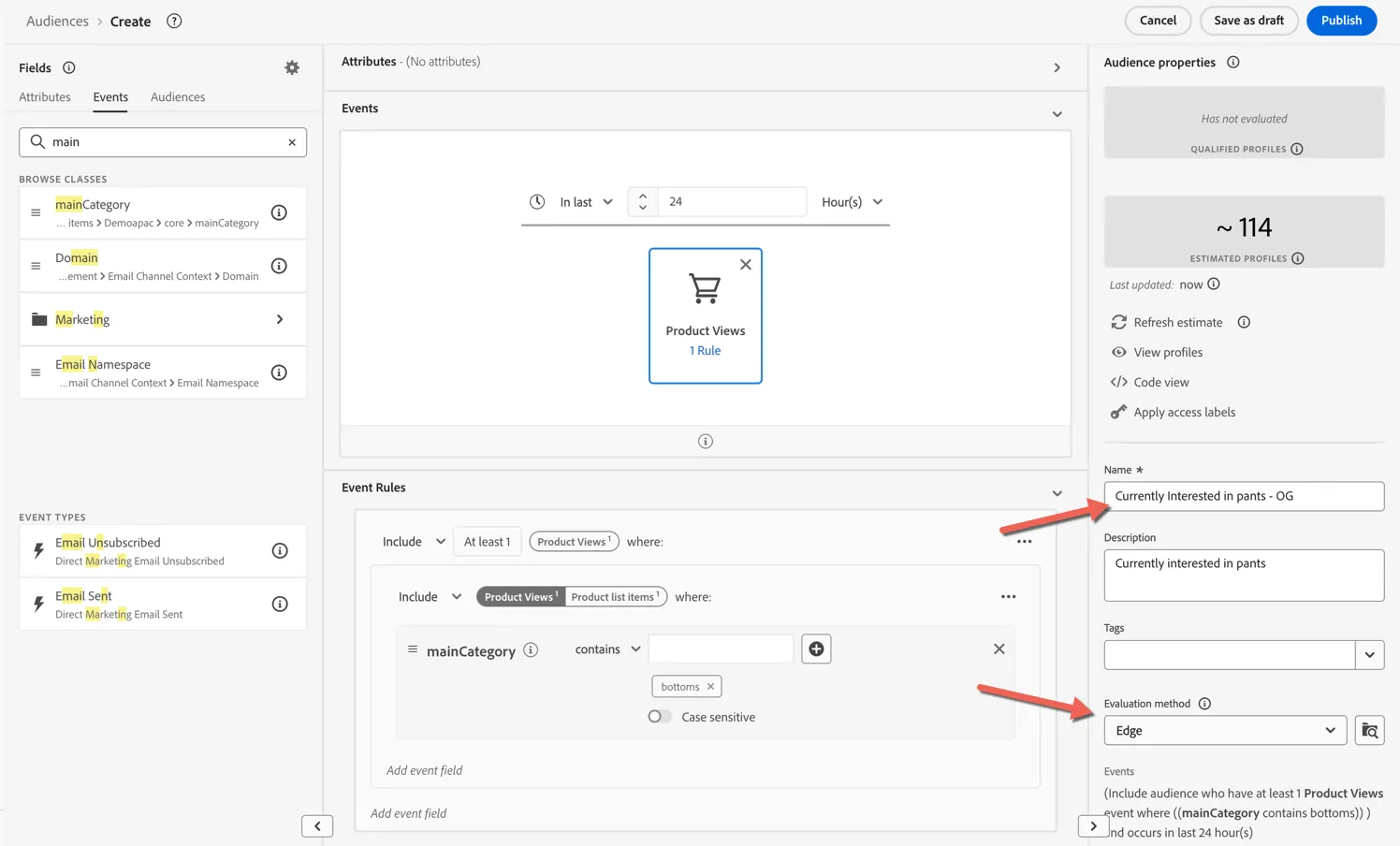This screenshot has height=846, width=1400.
Task: Collapse the Event Rules section
Action: 1057,493
